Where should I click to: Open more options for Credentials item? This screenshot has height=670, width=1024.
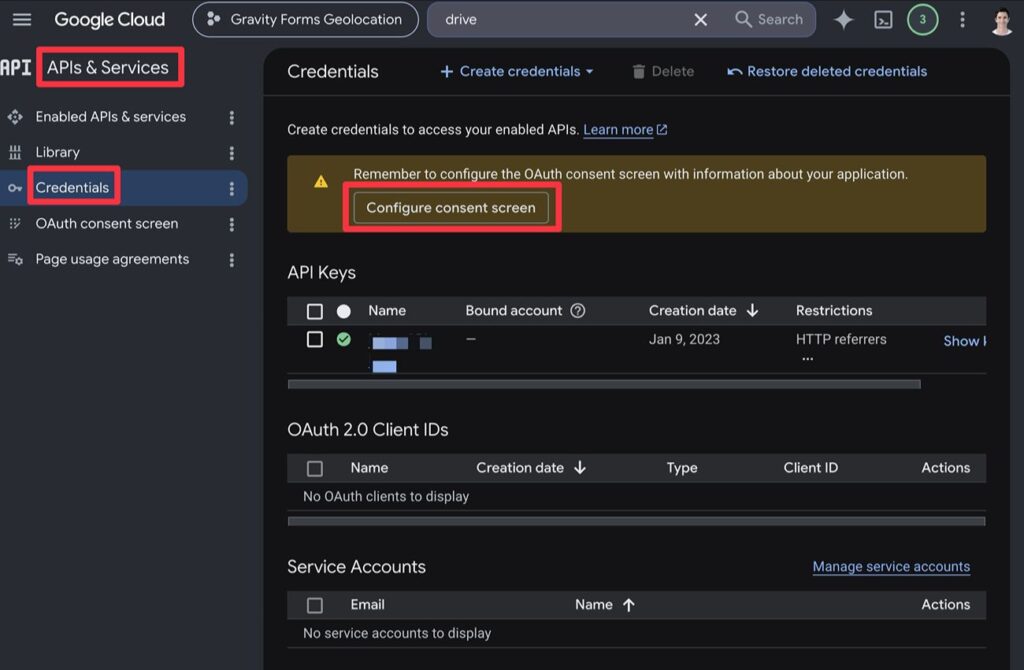(231, 189)
